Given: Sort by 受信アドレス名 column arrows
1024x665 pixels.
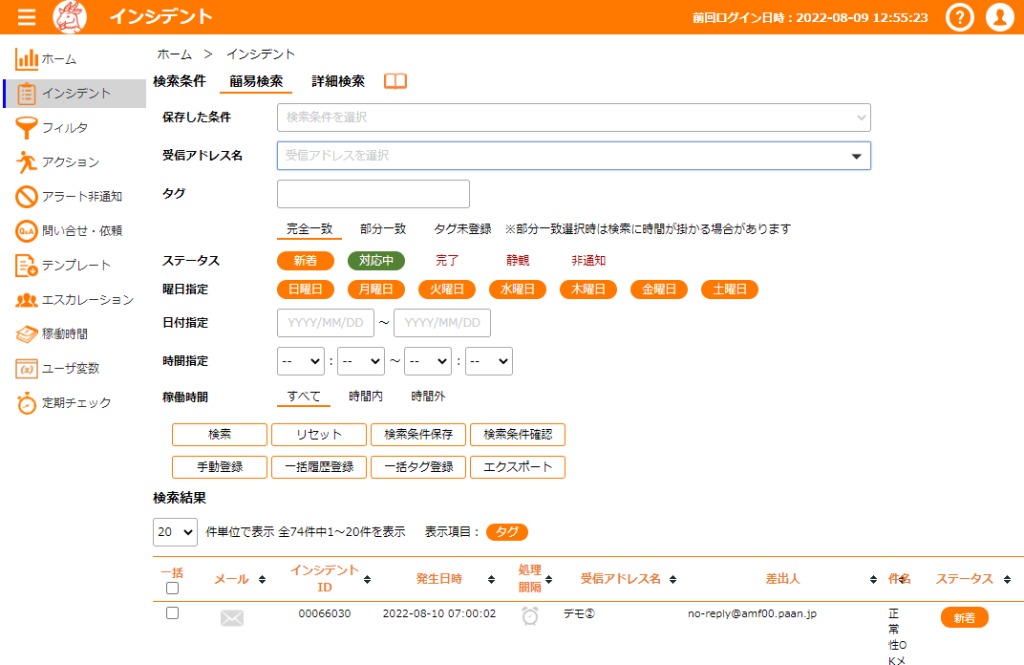Looking at the screenshot, I should (x=673, y=579).
